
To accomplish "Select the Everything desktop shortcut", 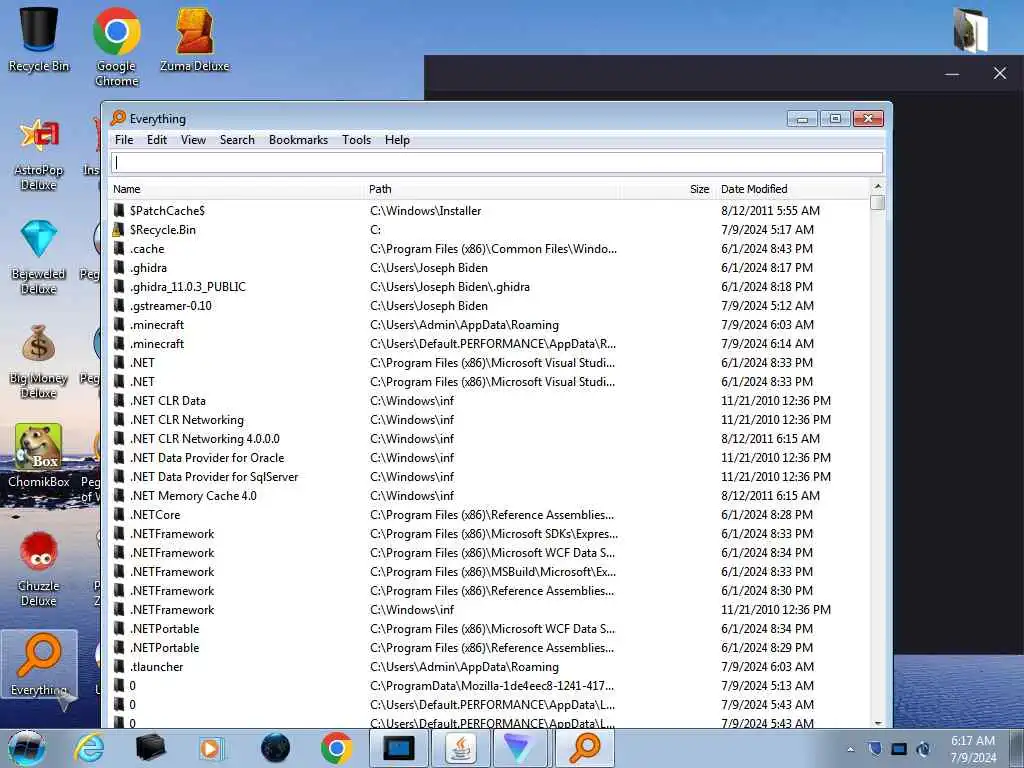I will tap(39, 664).
